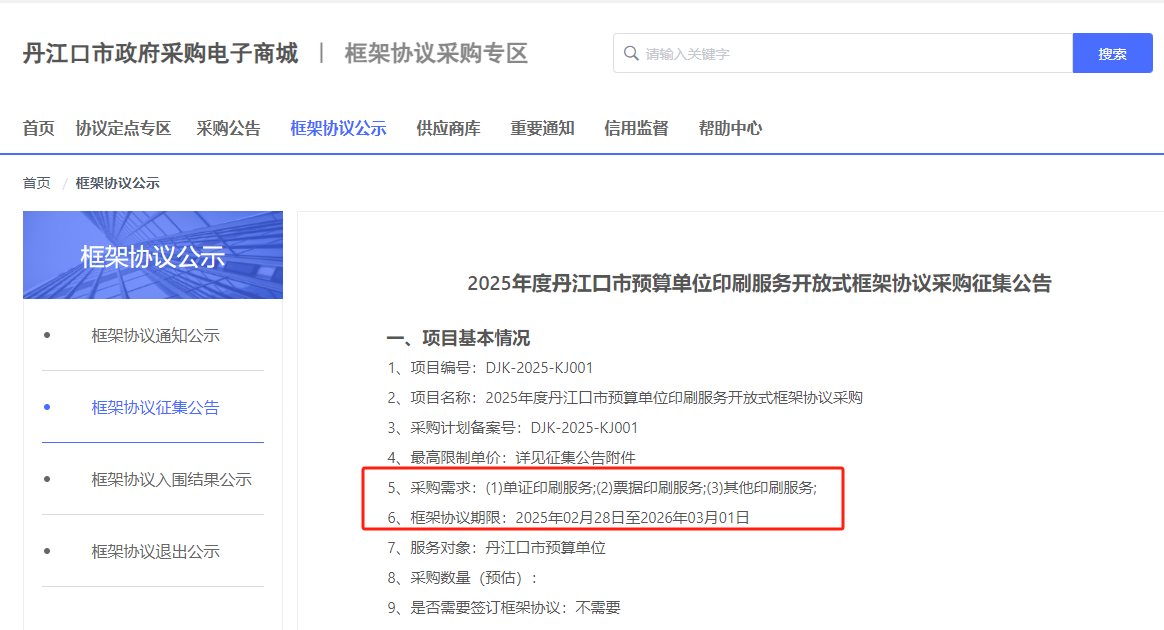The width and height of the screenshot is (1164, 630).
Task: Open the 协议定点专区 menu item
Action: click(123, 128)
